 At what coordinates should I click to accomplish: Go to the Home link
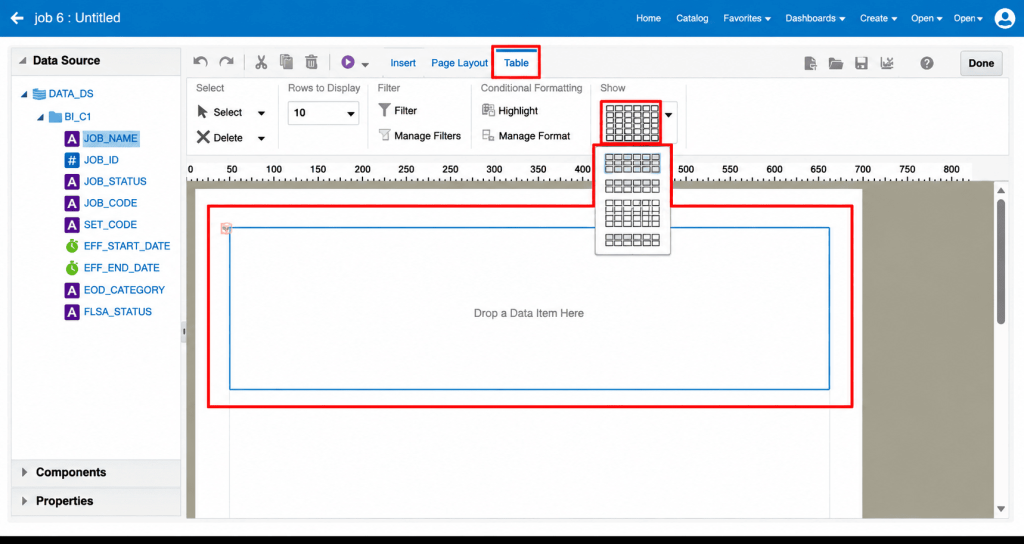[648, 18]
